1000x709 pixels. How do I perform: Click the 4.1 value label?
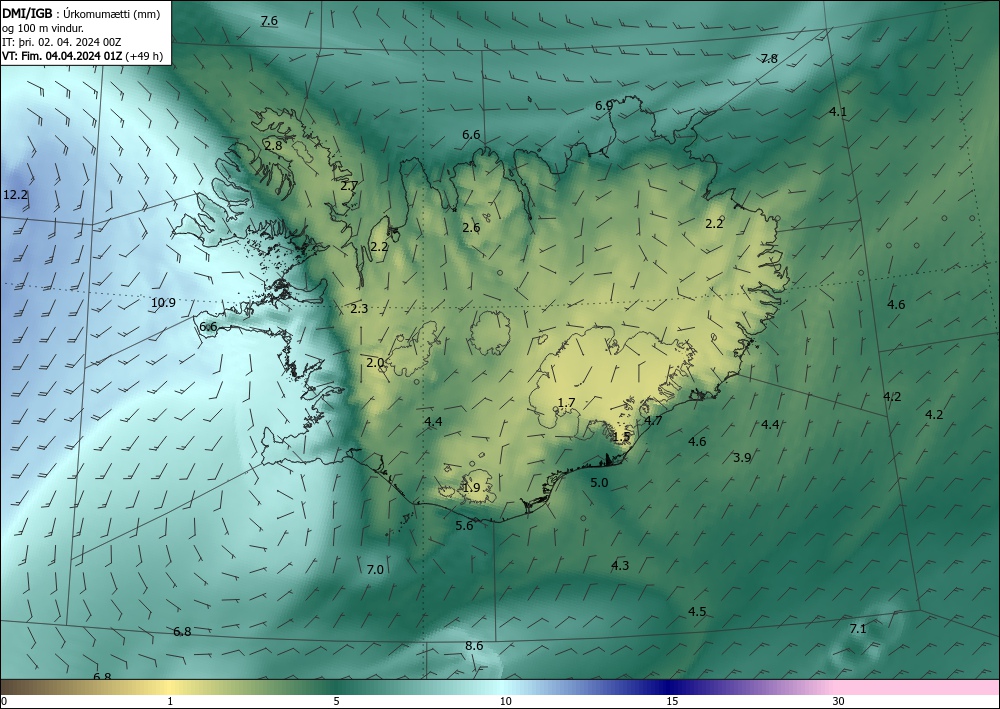837,112
